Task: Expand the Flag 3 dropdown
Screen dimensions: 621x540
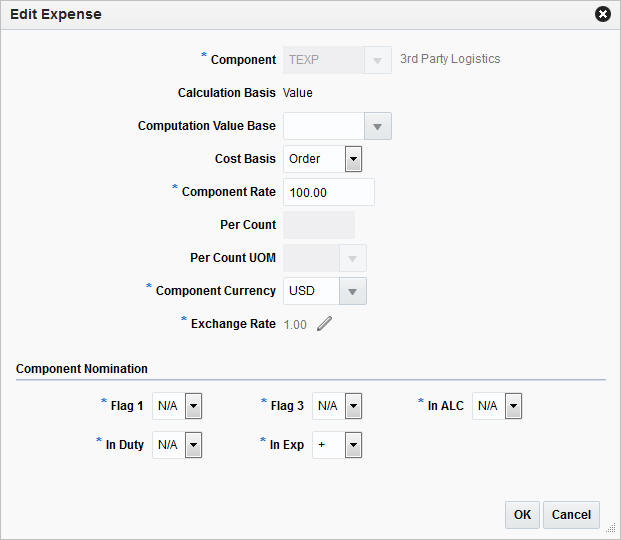Action: pos(353,406)
